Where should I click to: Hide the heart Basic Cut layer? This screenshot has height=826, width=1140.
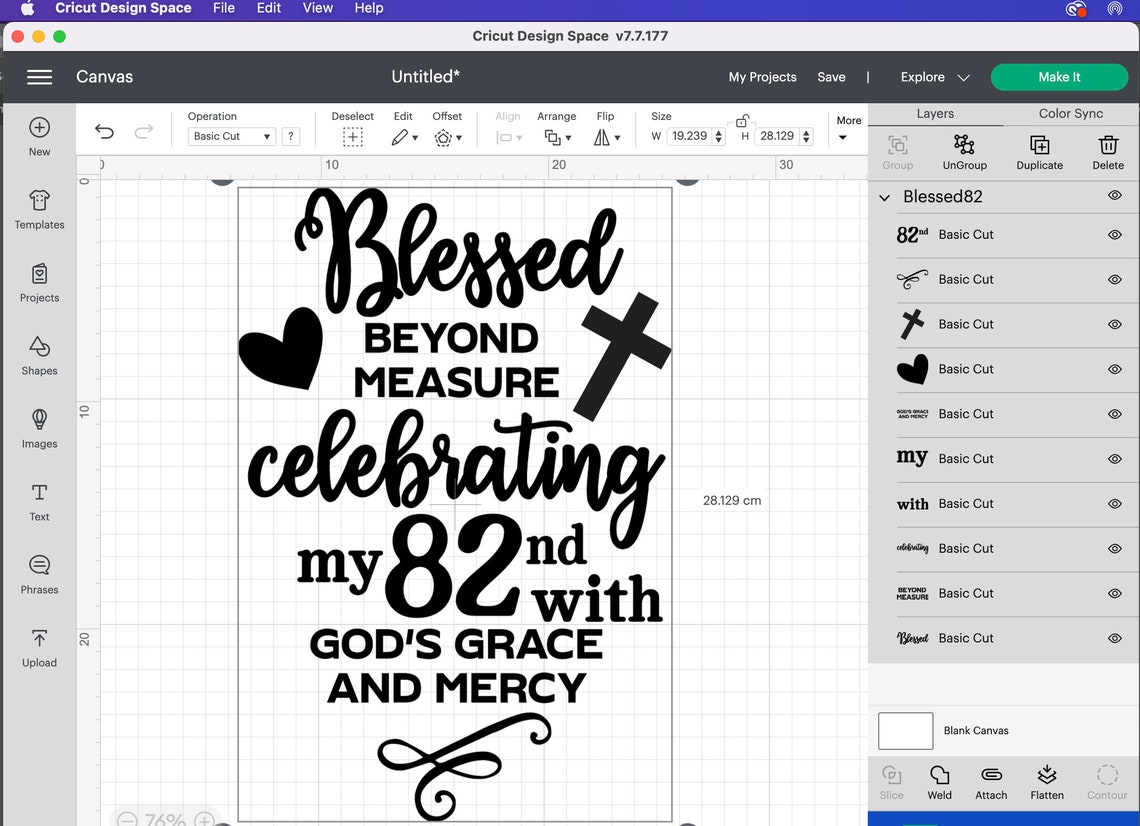point(1114,369)
